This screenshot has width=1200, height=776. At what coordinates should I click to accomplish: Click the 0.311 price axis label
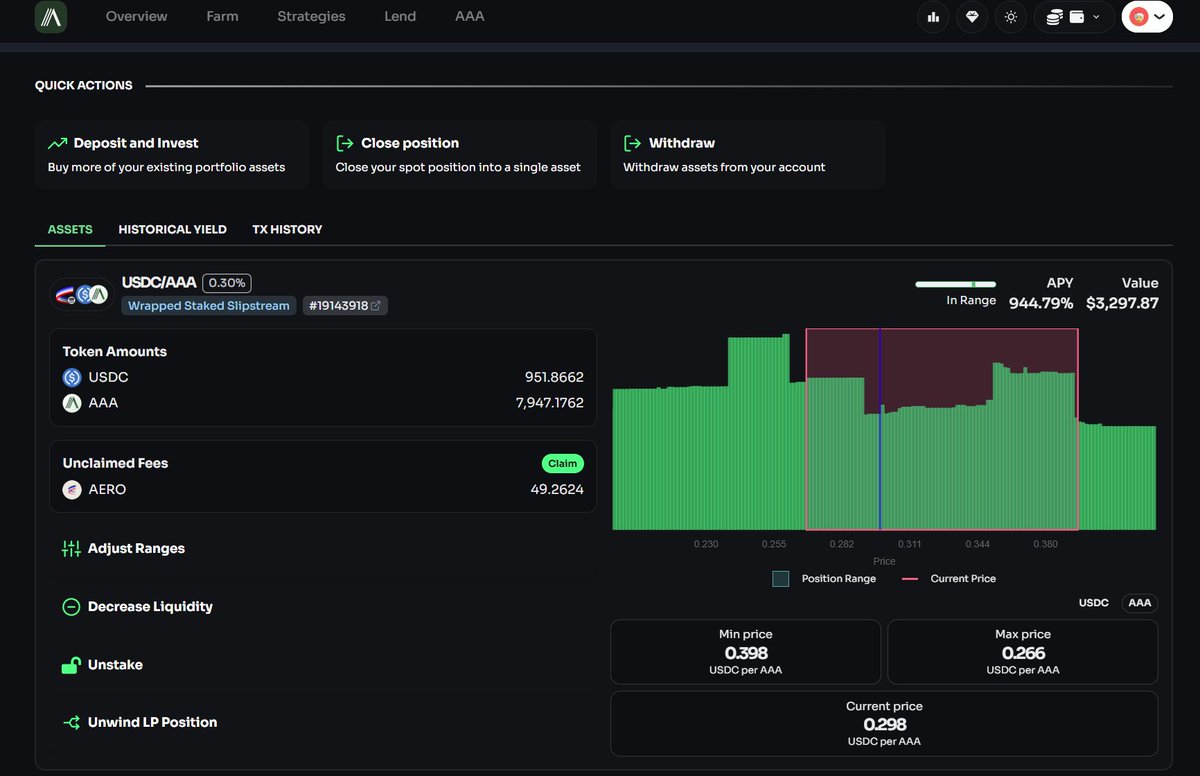(x=910, y=544)
